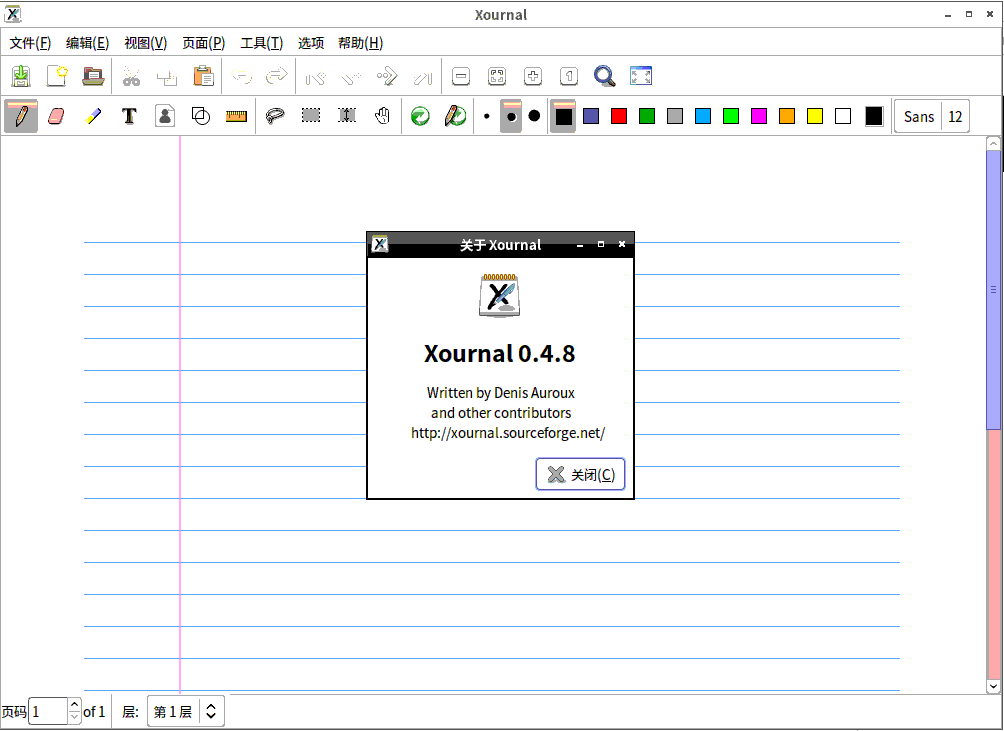The width and height of the screenshot is (1004, 731).
Task: Choose the Insert Image tool
Action: [165, 116]
